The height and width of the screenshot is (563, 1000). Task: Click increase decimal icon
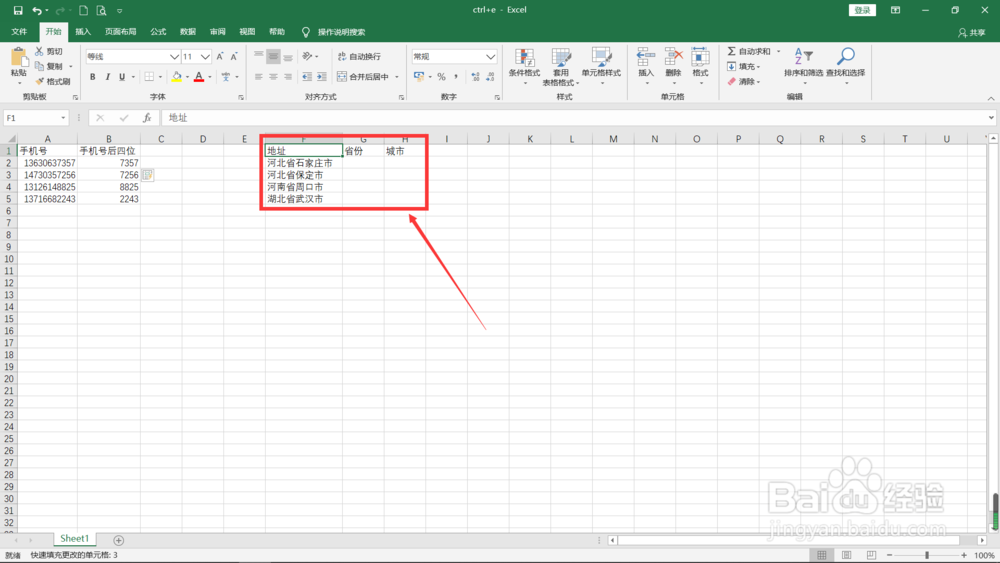[x=475, y=77]
